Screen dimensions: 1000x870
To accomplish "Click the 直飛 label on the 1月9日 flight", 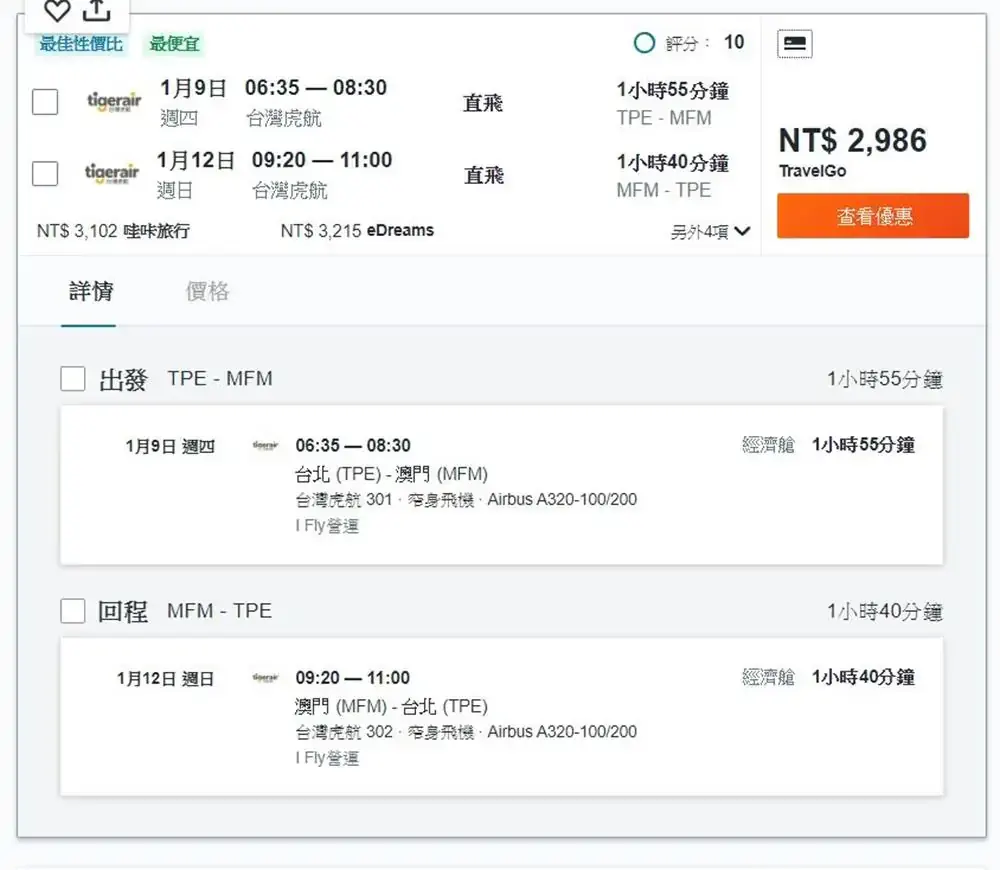I will (x=483, y=103).
